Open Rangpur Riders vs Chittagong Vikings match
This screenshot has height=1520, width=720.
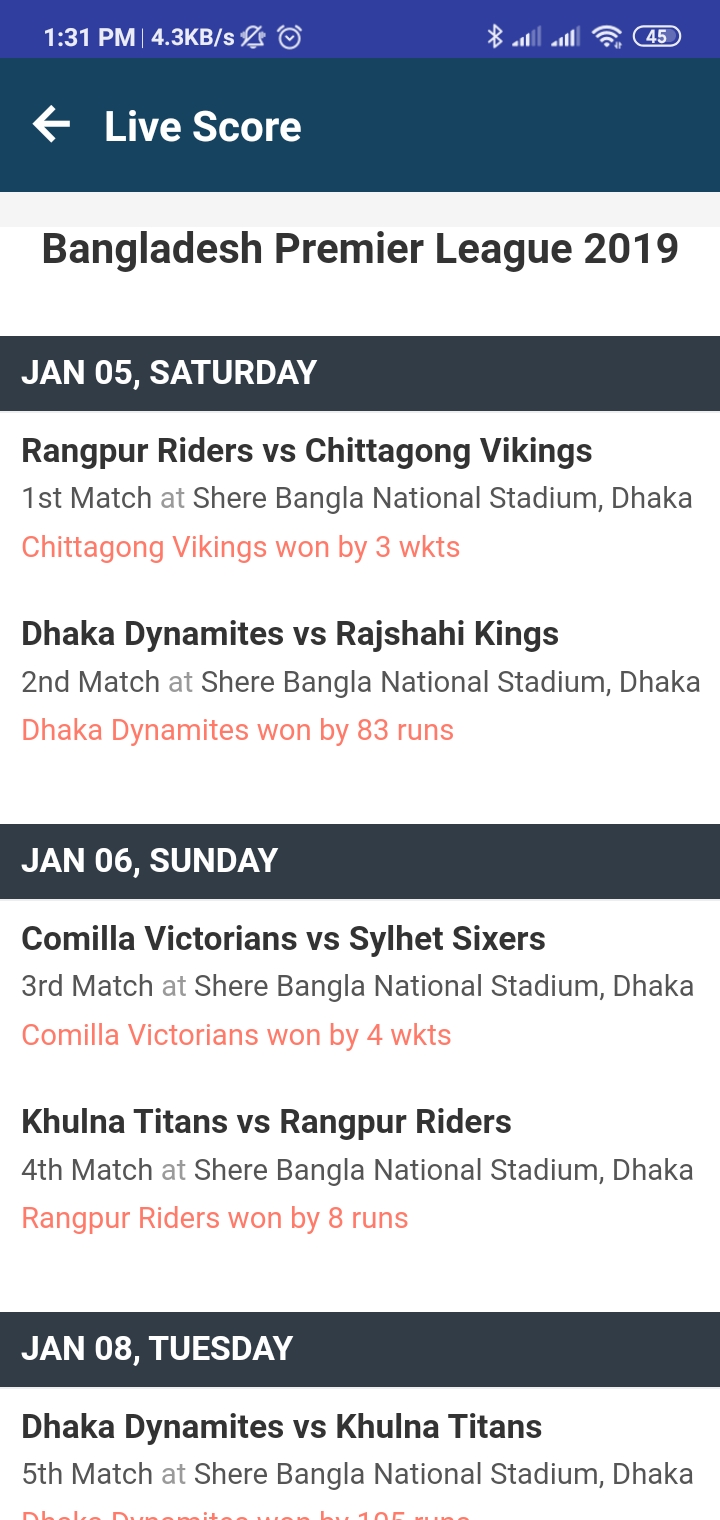pyautogui.click(x=307, y=451)
